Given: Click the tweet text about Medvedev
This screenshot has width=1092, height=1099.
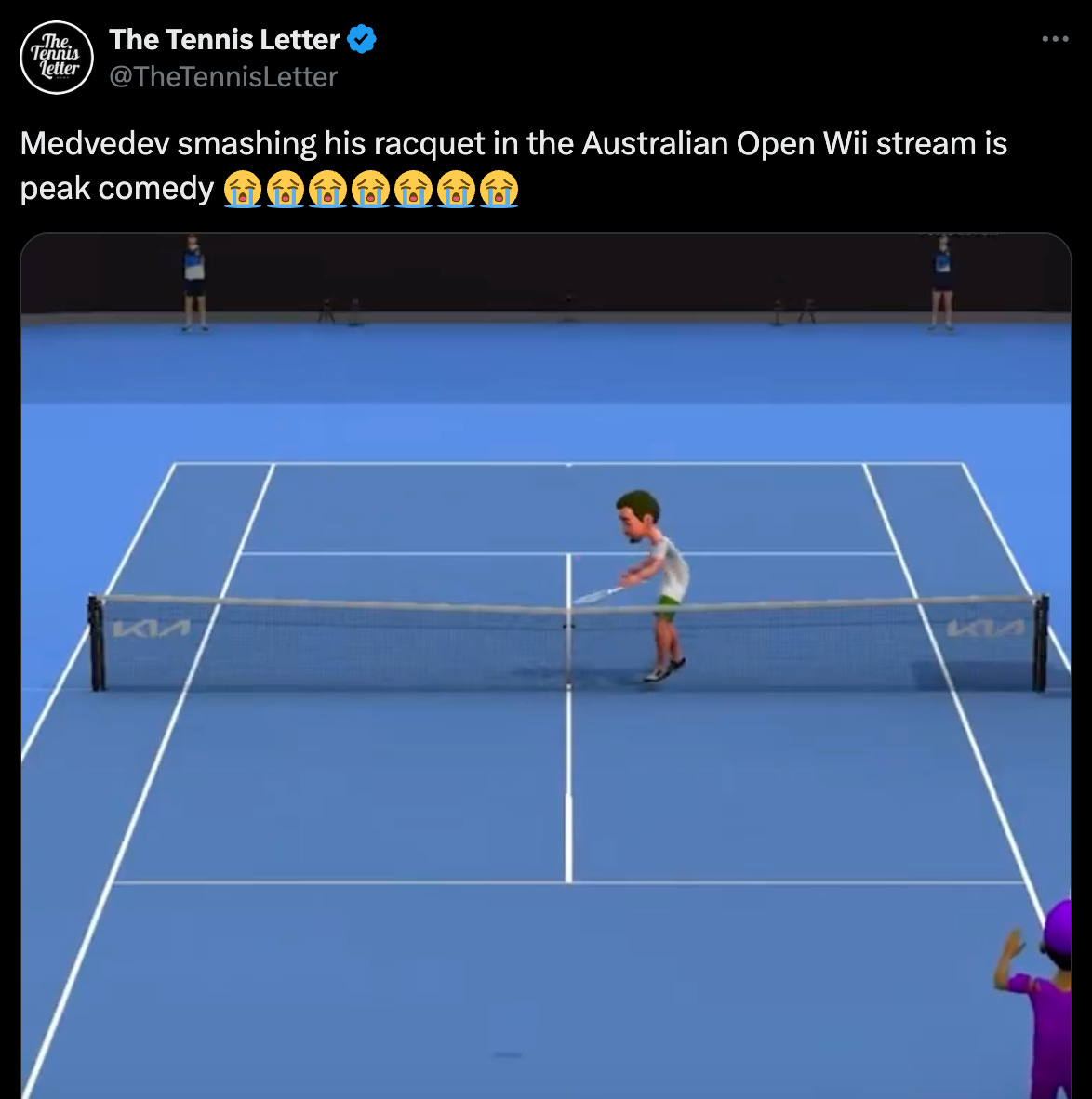Looking at the screenshot, I should (x=513, y=166).
